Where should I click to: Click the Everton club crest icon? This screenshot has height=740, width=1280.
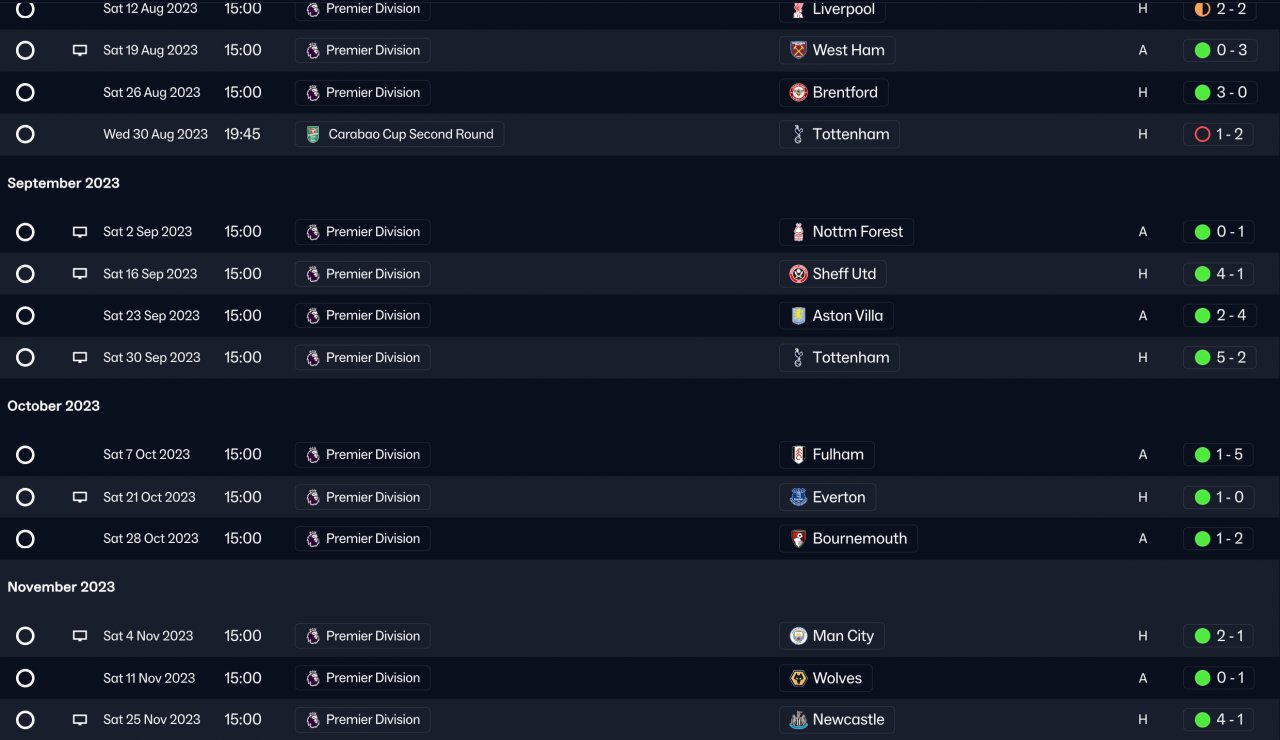tap(798, 497)
